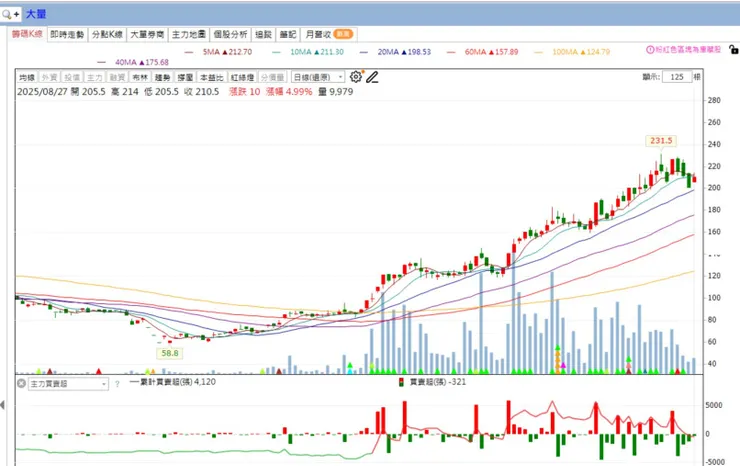This screenshot has height=466, width=740.
Task: Select the pencil drawing tool icon
Action: click(x=372, y=77)
